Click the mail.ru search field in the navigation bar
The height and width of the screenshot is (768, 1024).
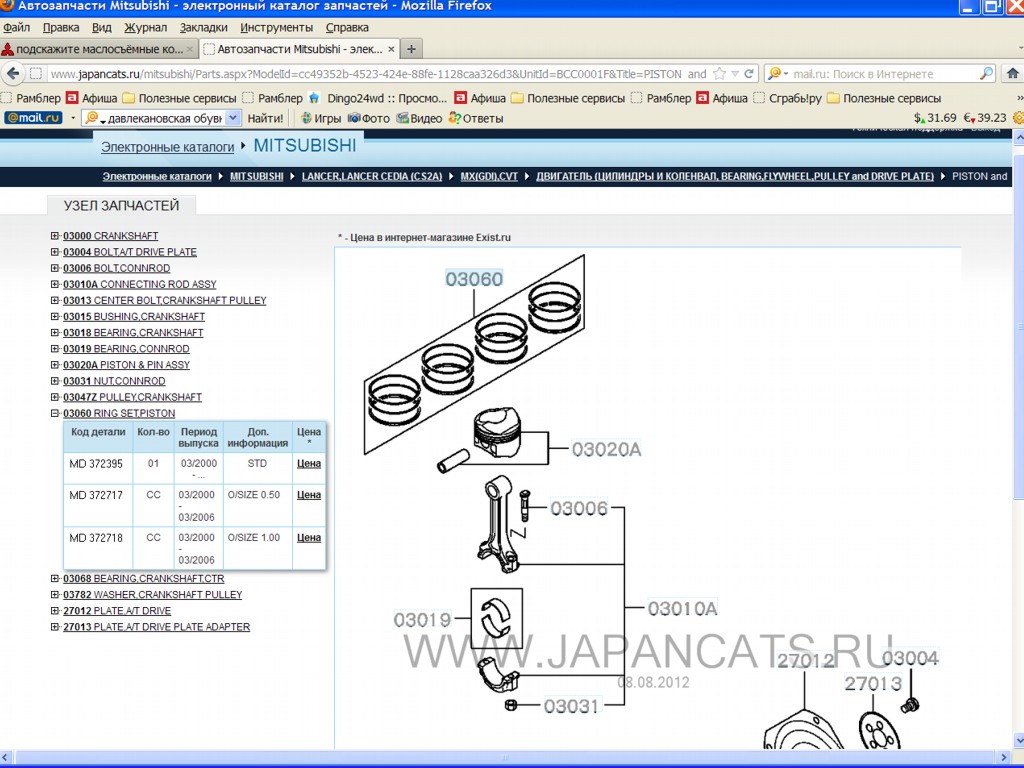tap(884, 74)
